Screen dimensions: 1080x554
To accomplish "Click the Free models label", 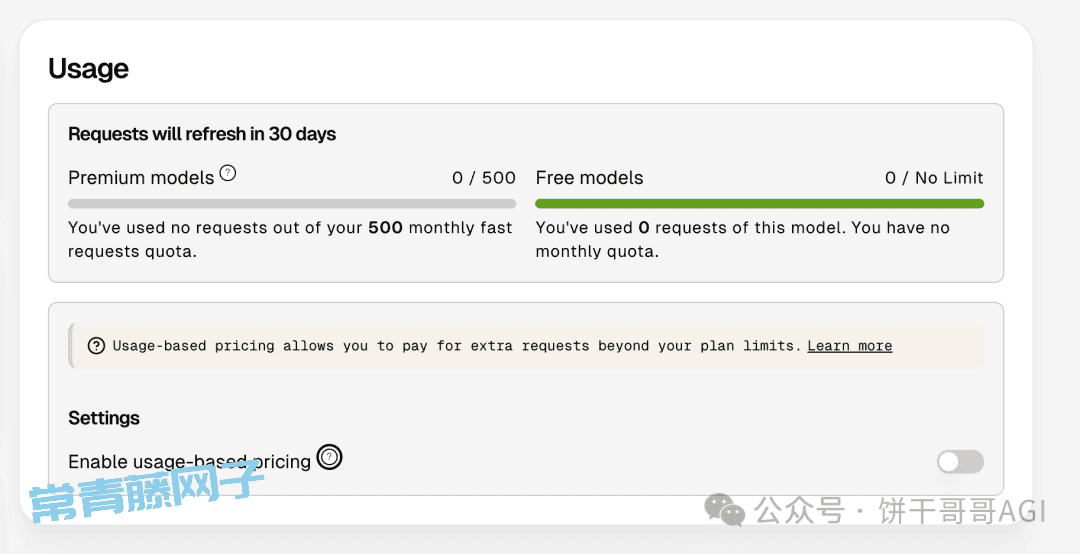I will pyautogui.click(x=589, y=178).
